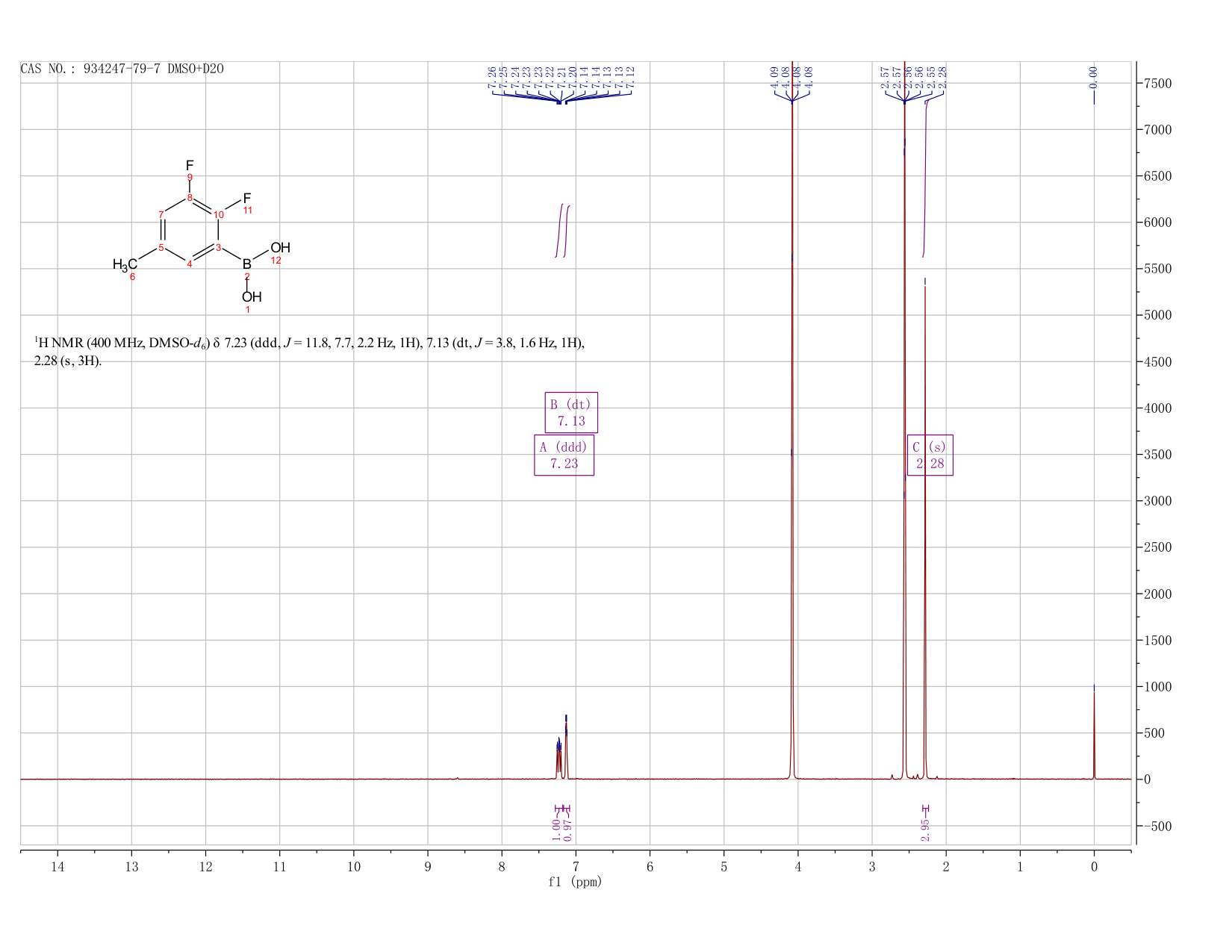The image size is (1232, 952).
Task: Click ppm axis tick label 11
Action: click(279, 866)
